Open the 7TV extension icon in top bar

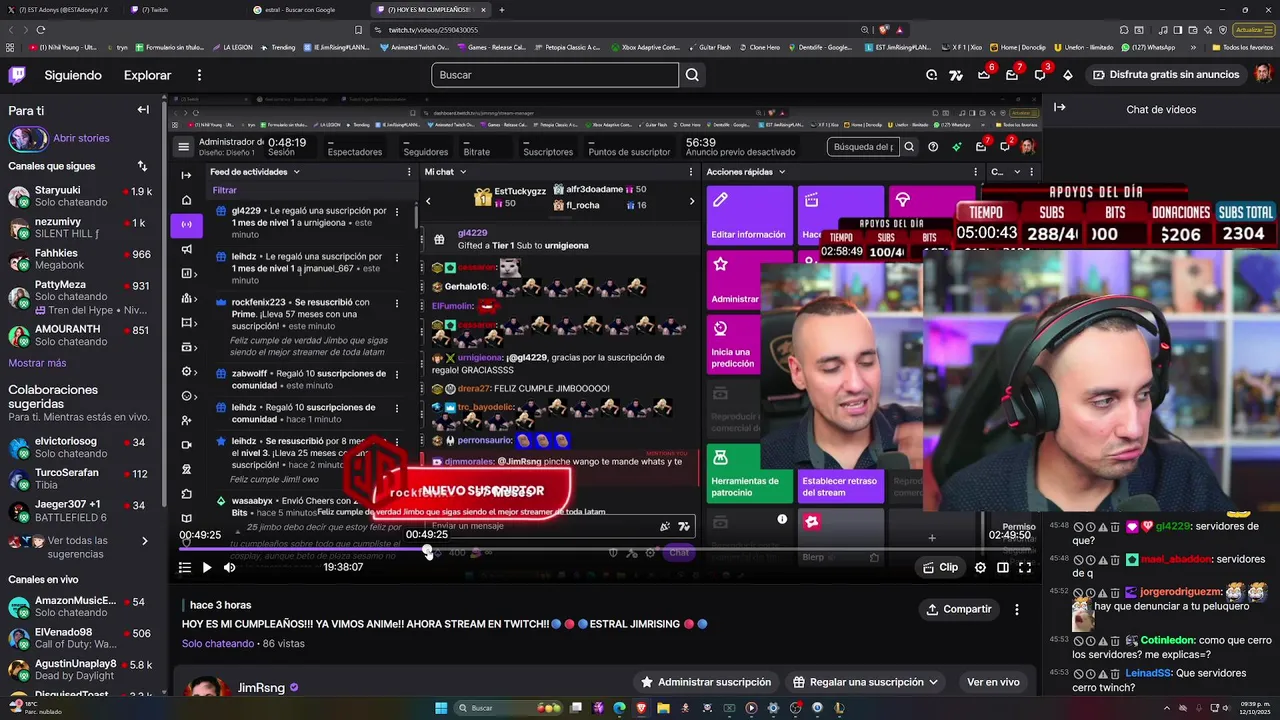point(956,75)
